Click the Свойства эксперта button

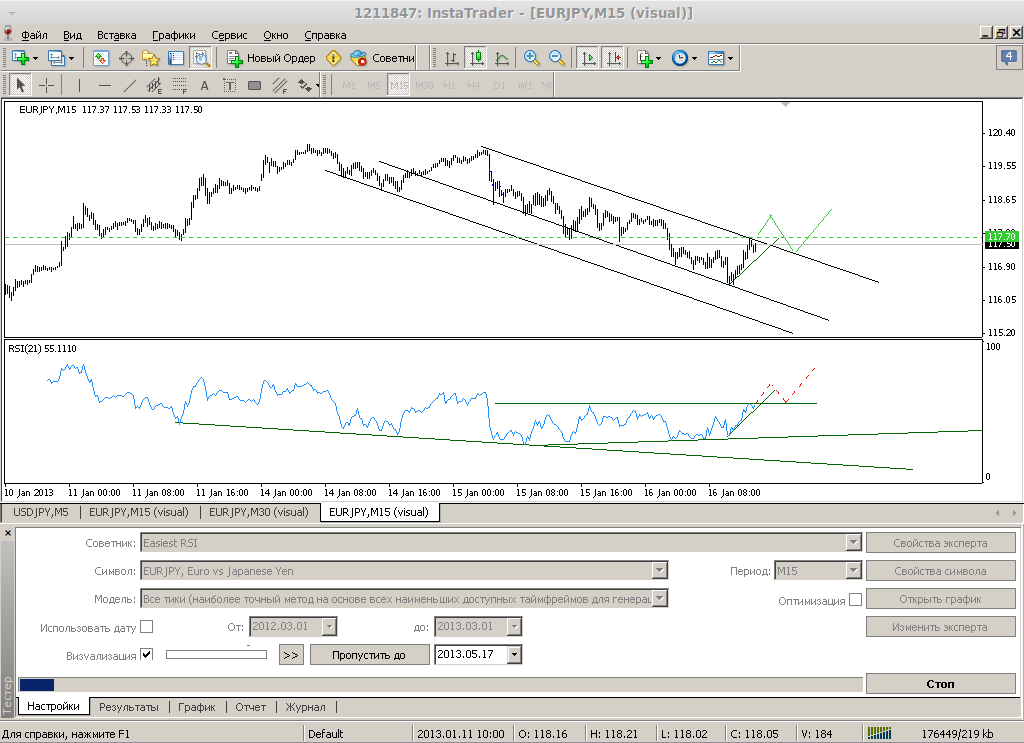pyautogui.click(x=940, y=543)
